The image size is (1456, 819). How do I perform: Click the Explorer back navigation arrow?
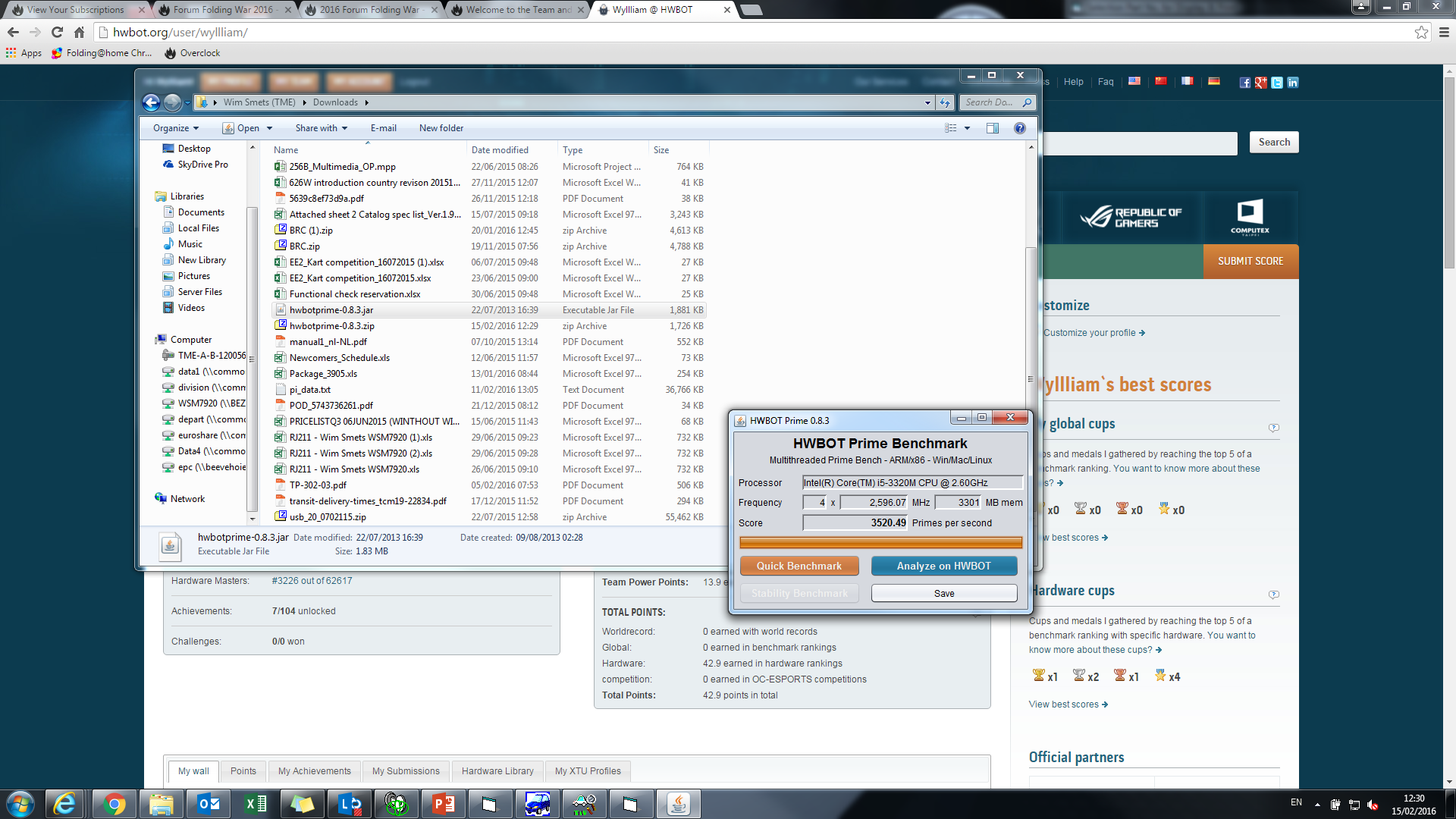(151, 102)
